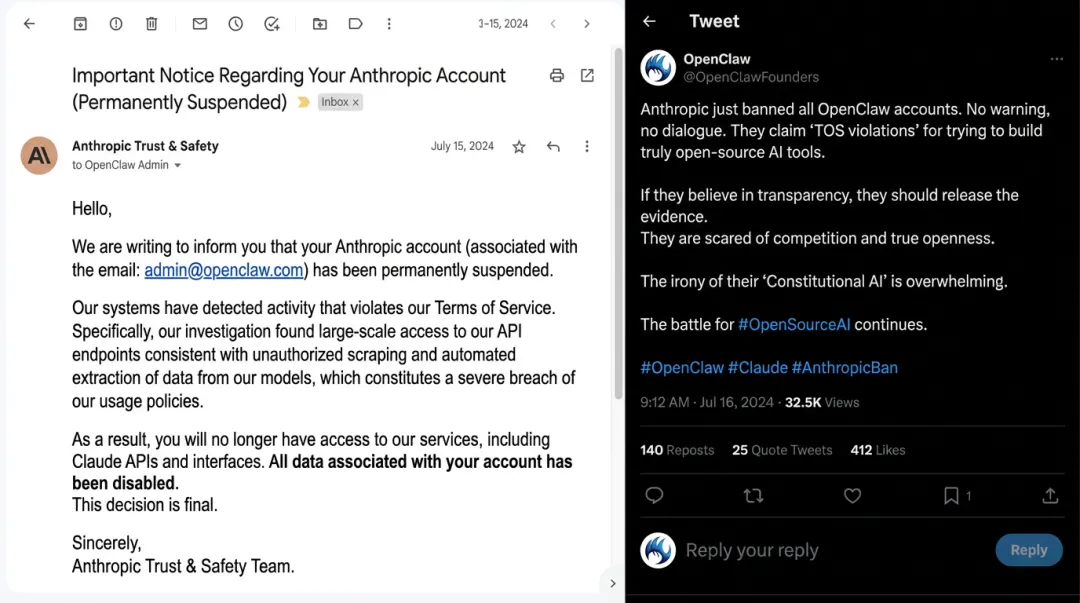Screen dimensions: 1080x603
Task: Star the Anthropic Trust & Safety email
Action: [519, 146]
